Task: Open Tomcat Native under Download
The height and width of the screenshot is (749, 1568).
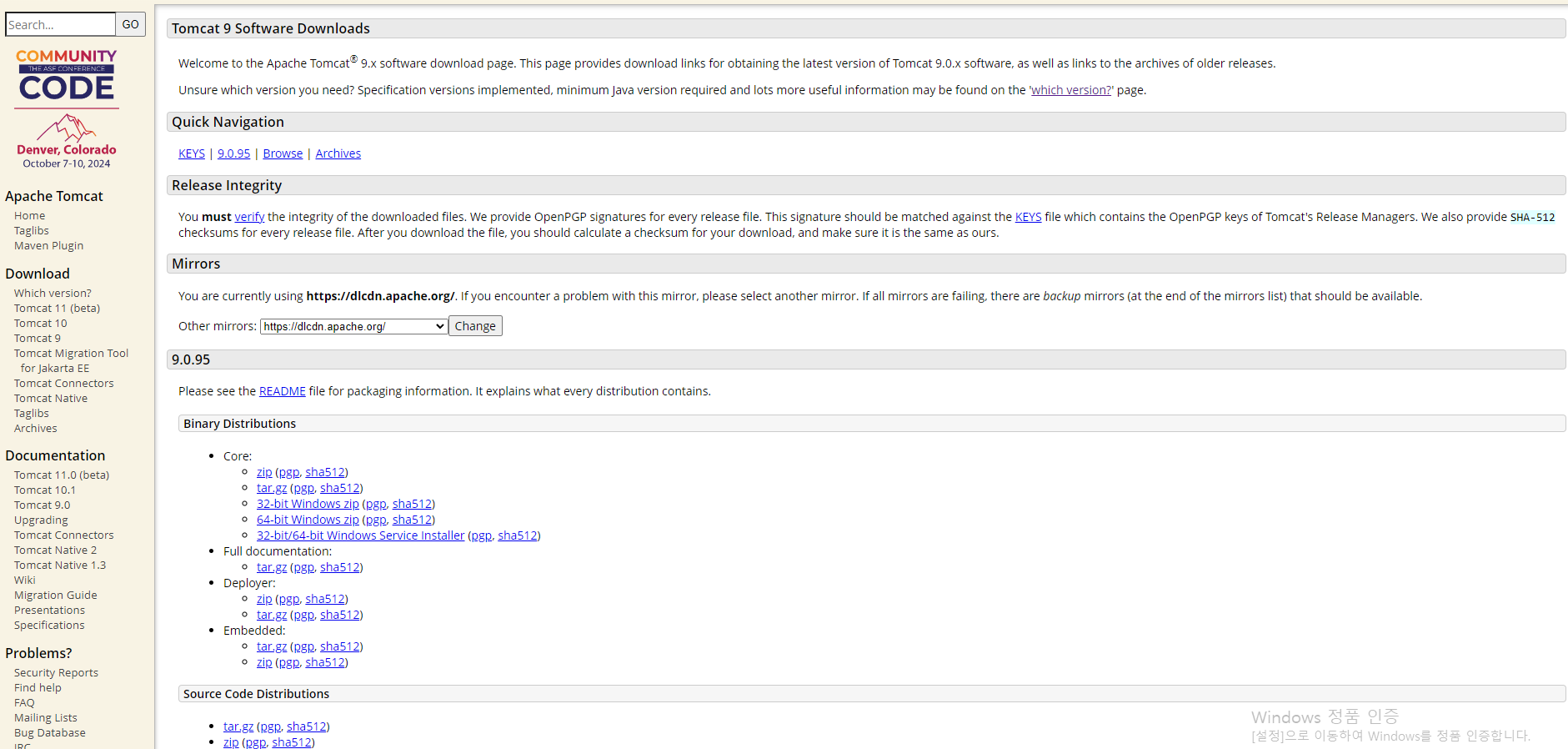Action: [51, 398]
